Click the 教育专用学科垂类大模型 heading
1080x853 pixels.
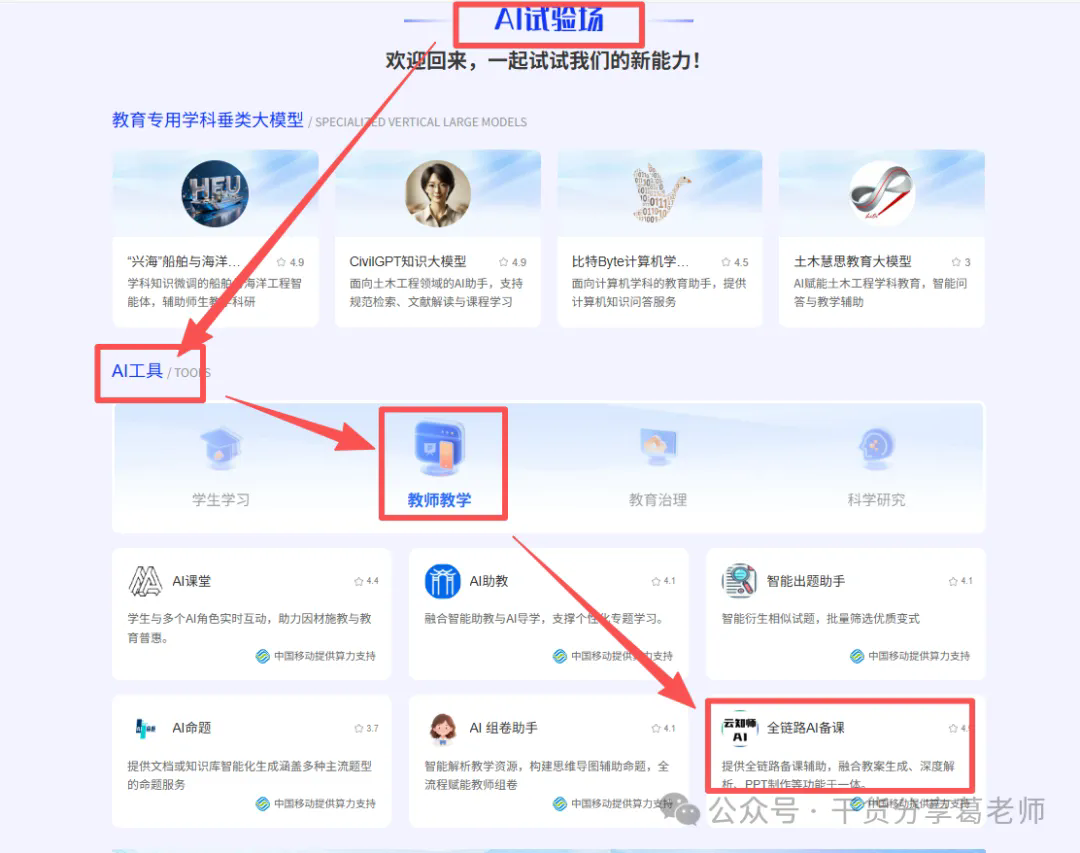coord(207,120)
